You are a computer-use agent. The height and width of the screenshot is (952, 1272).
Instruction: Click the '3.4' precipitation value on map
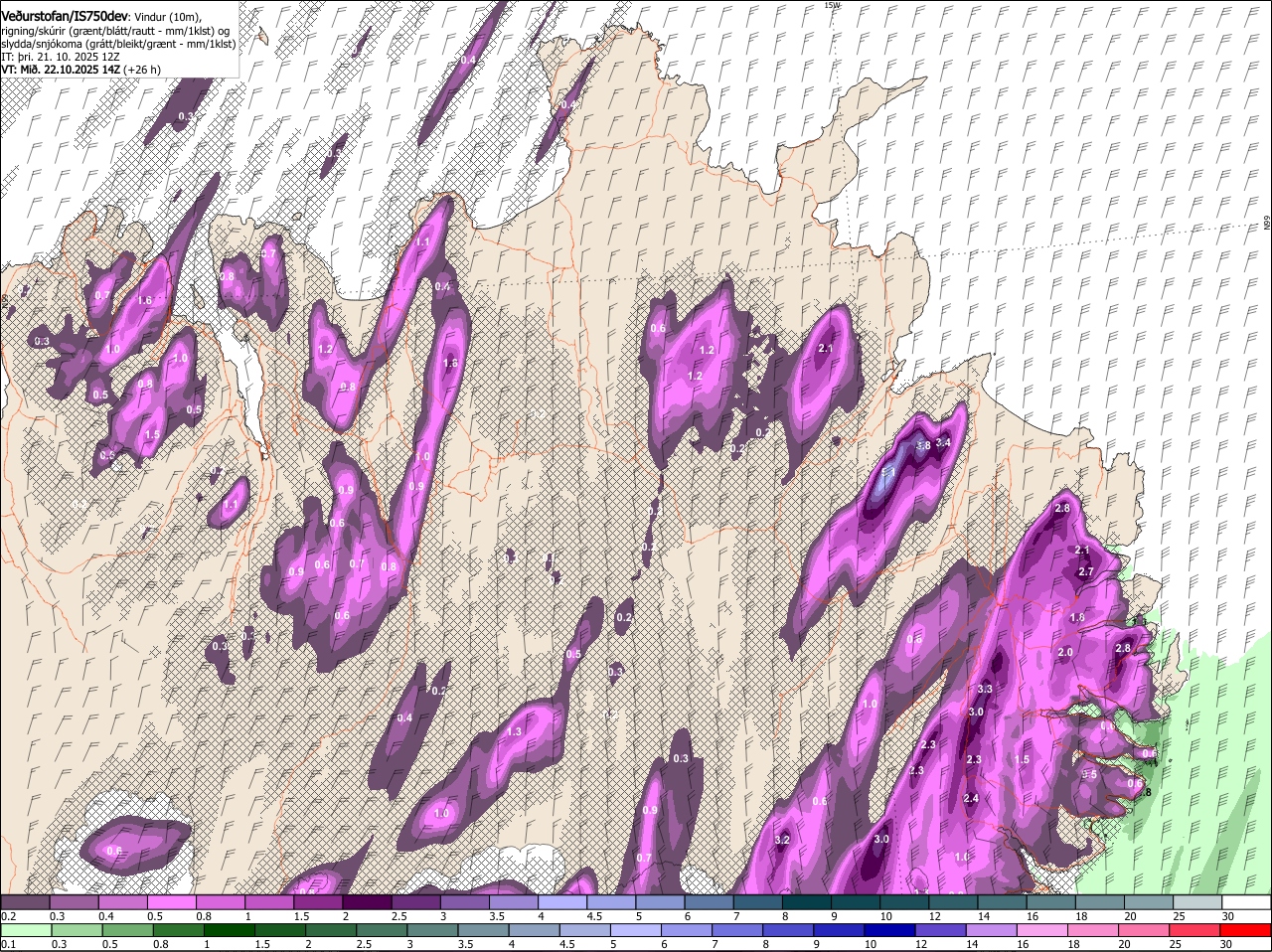944,442
